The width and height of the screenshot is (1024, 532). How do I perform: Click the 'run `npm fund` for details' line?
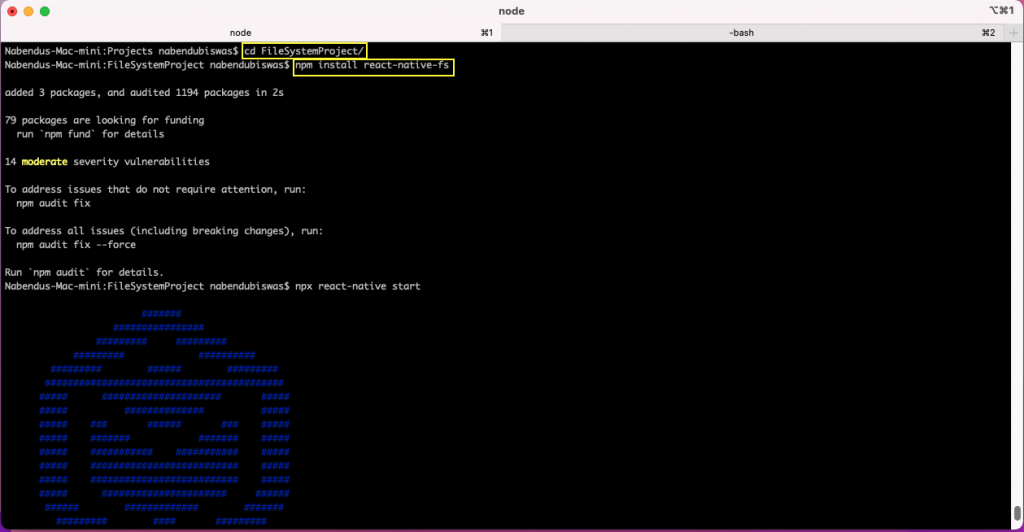(90, 134)
